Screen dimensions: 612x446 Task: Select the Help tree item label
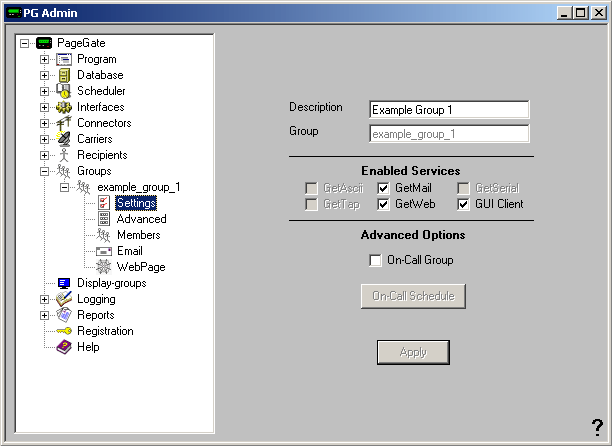pyautogui.click(x=88, y=347)
